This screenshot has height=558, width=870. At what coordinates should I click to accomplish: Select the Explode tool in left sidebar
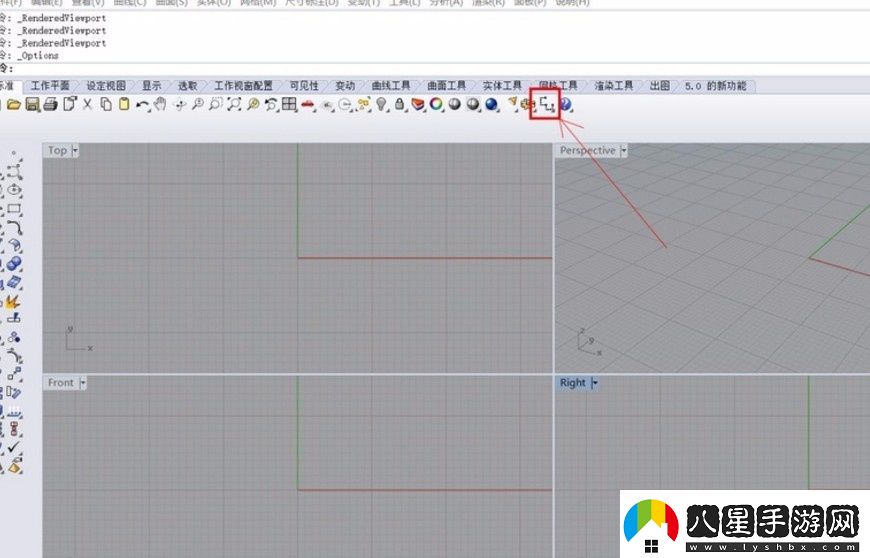point(14,301)
